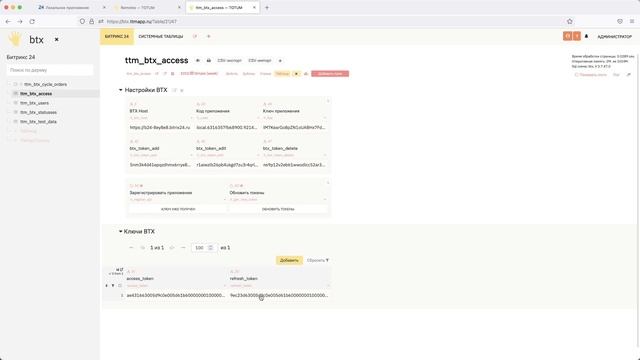Open the btx_token_delete field dropdown arrow
This screenshot has width=640, height=360.
click(325, 155)
